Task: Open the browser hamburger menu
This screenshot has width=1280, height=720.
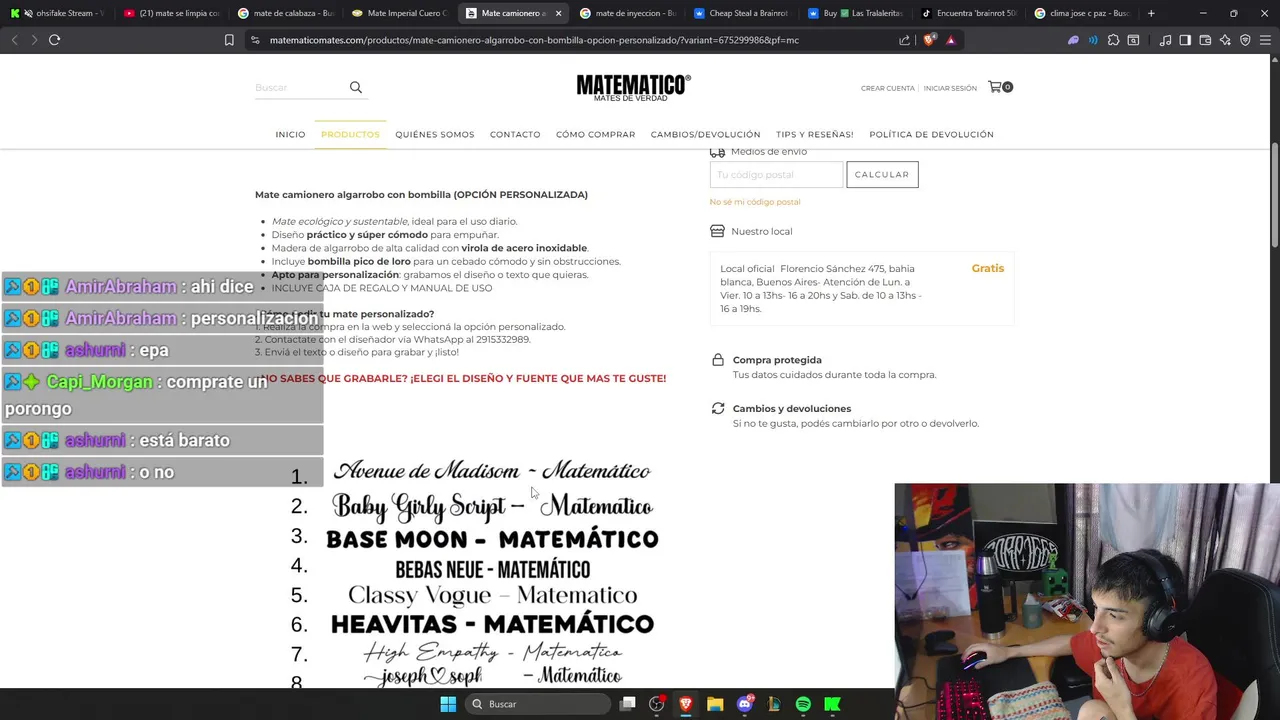Action: click(x=1265, y=40)
